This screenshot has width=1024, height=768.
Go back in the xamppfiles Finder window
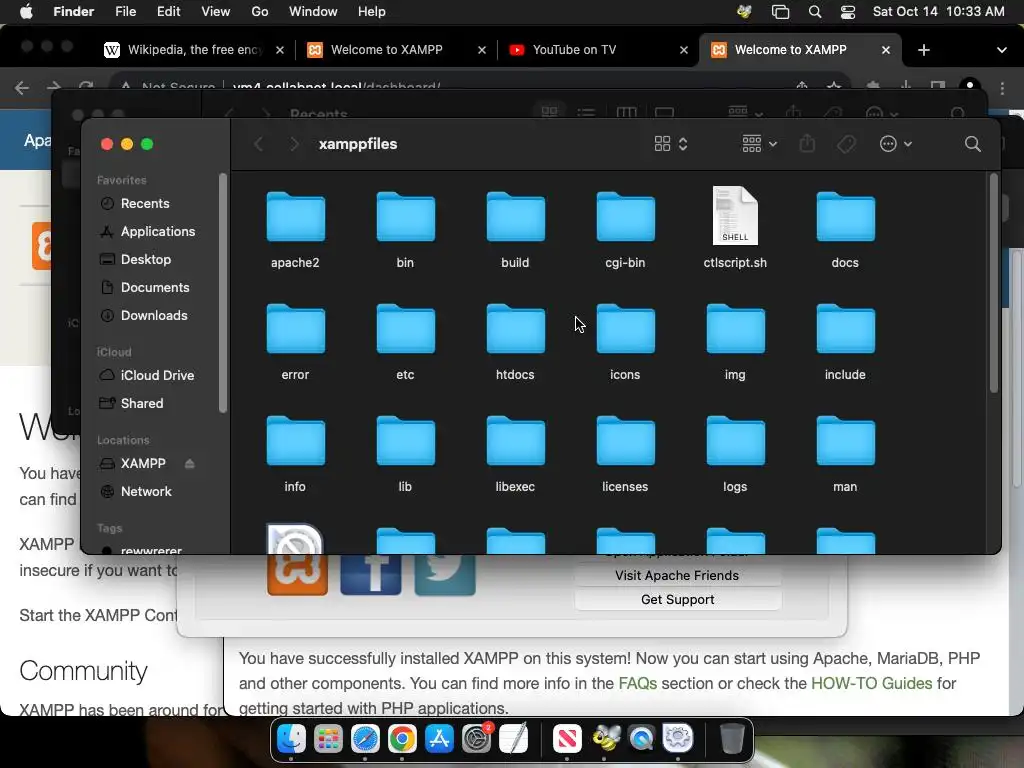259,144
